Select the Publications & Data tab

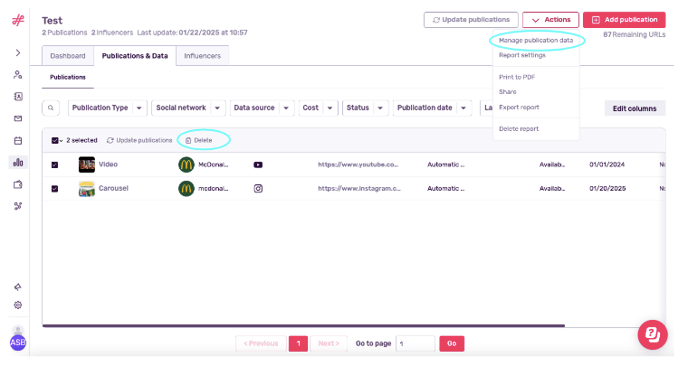point(135,56)
